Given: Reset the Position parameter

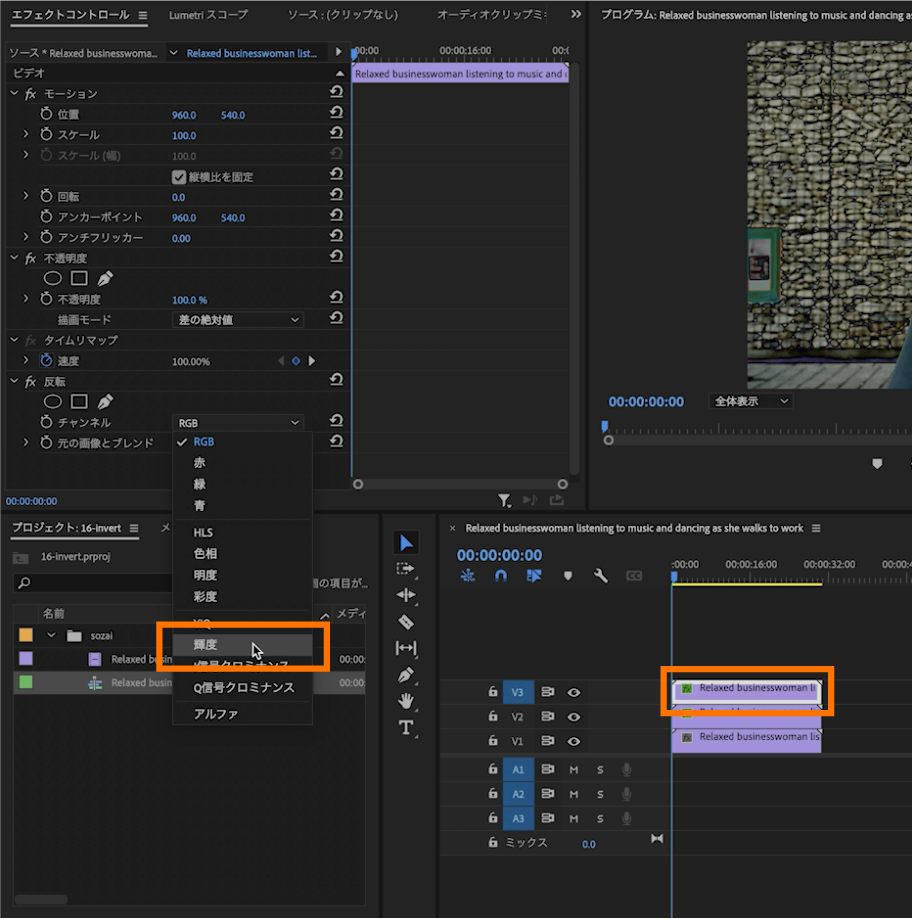Looking at the screenshot, I should point(336,114).
